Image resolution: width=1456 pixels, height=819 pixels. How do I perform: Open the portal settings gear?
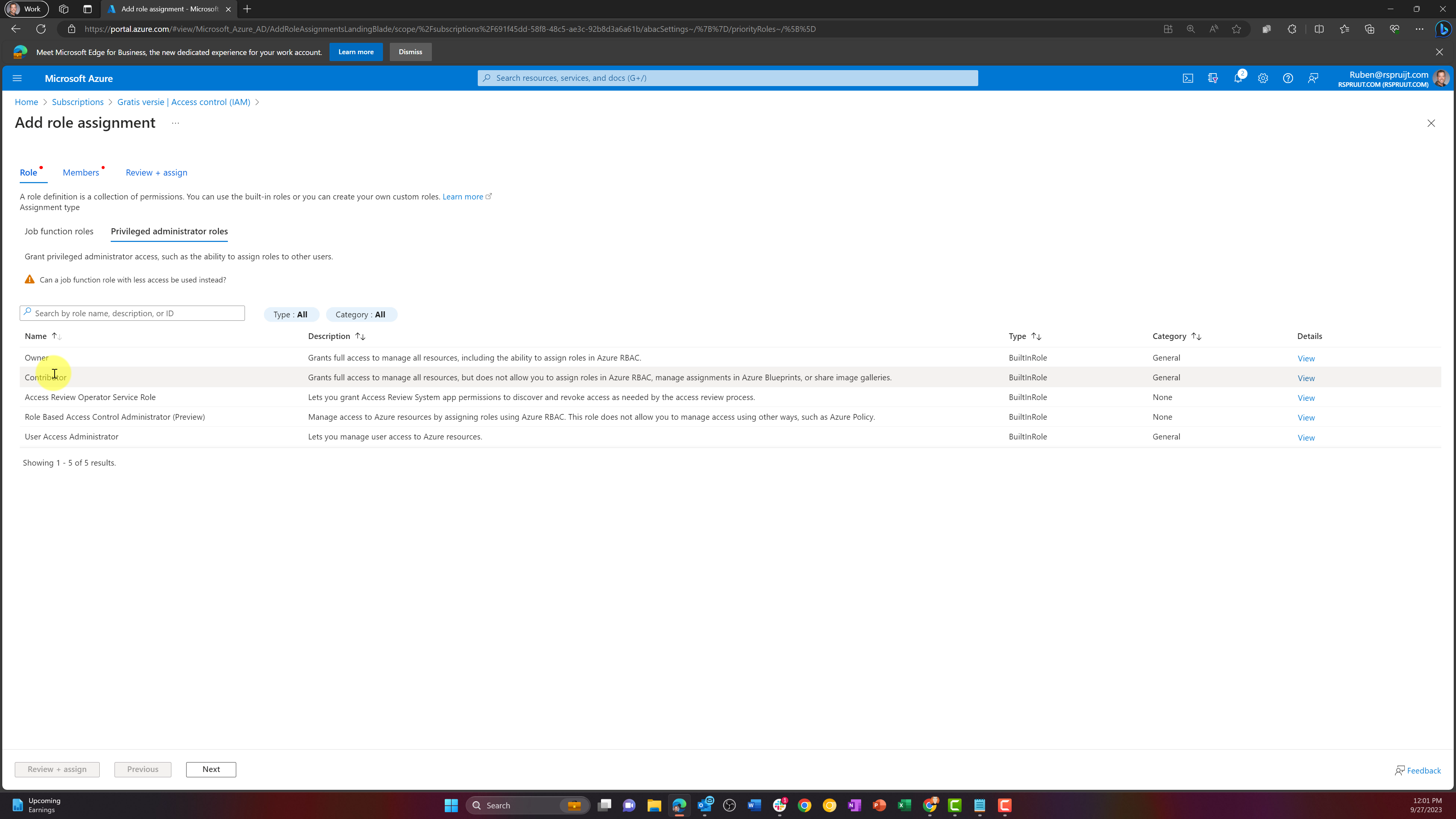click(1263, 78)
